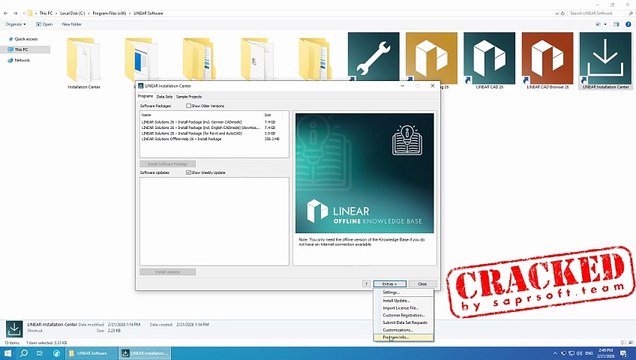Switch to LINEAR Software taskbar window
The width and height of the screenshot is (636, 360).
click(91, 353)
